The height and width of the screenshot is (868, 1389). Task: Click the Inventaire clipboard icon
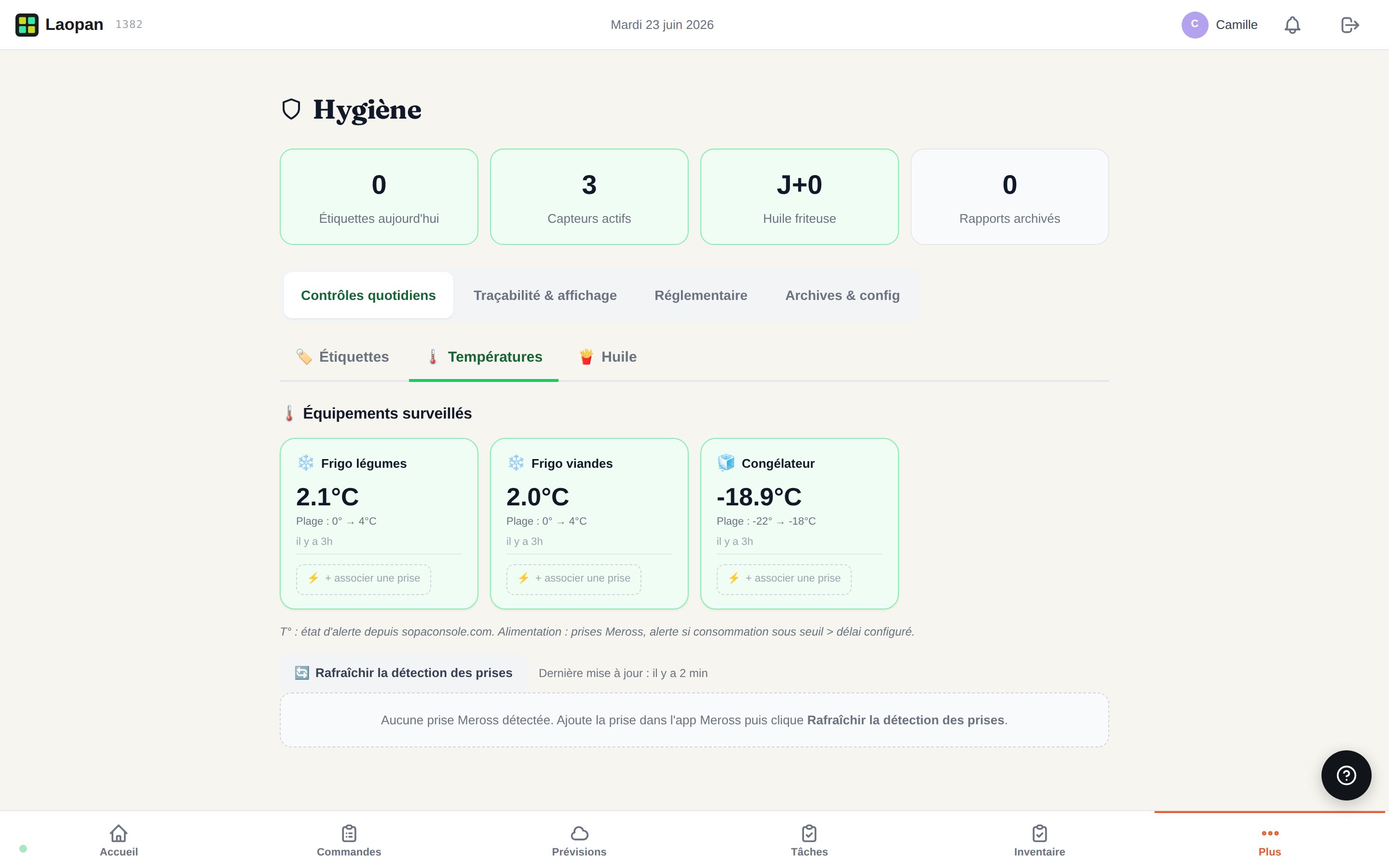[1039, 833]
